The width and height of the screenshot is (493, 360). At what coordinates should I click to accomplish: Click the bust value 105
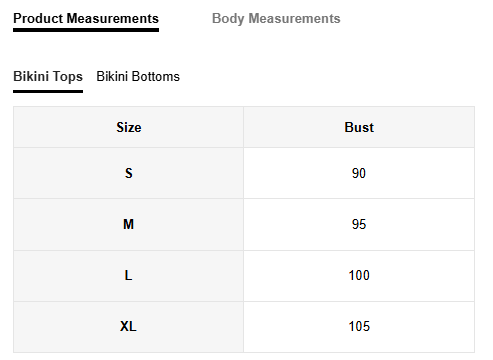click(x=359, y=327)
